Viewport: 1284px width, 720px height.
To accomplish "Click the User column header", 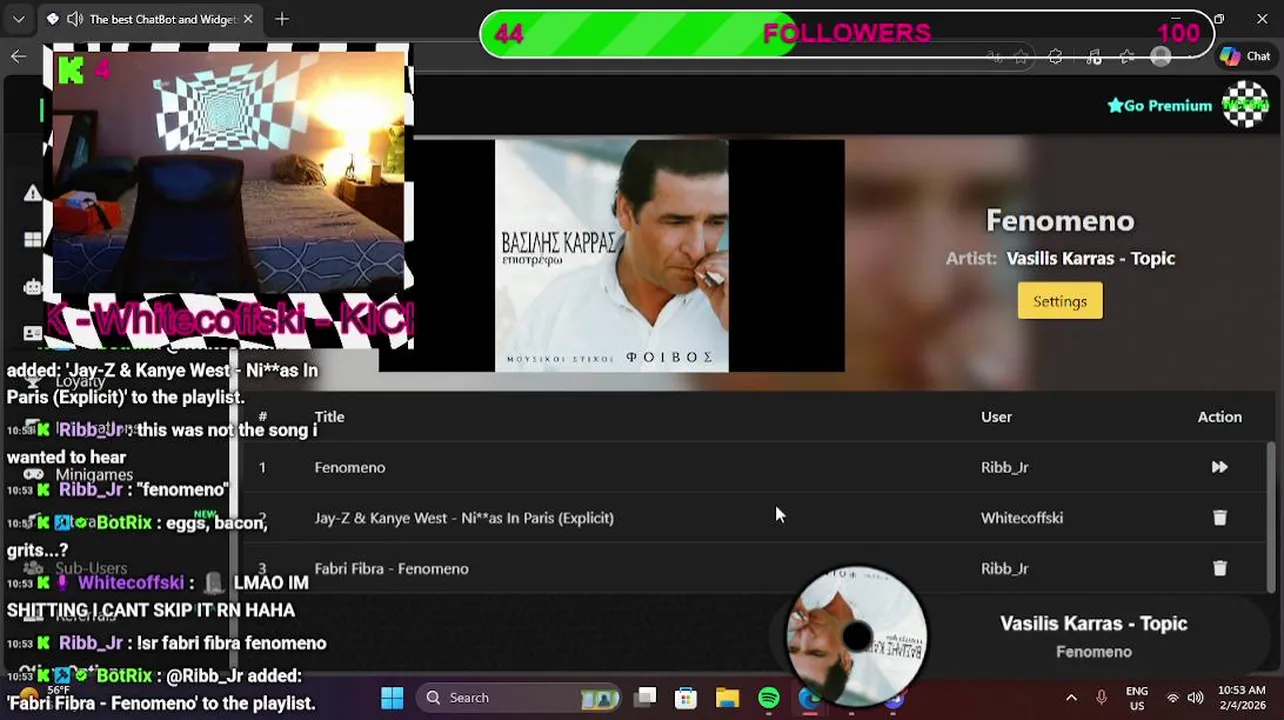I will tap(996, 417).
